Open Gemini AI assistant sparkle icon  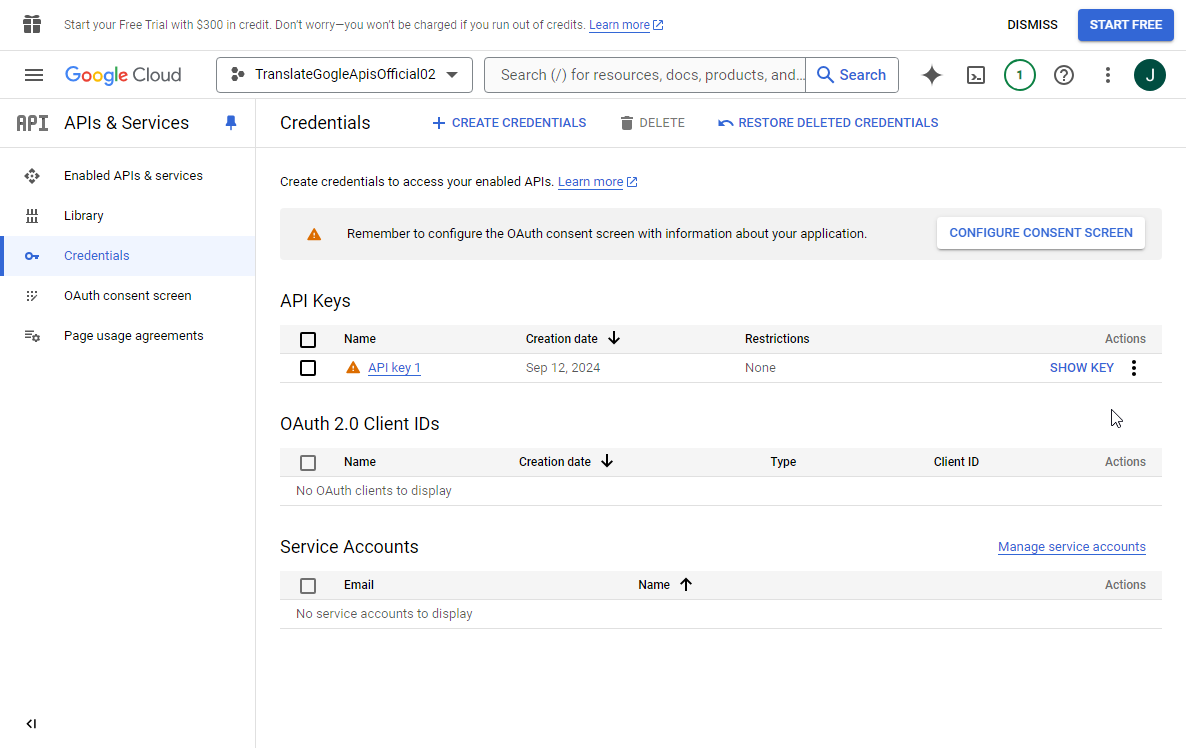[x=932, y=75]
